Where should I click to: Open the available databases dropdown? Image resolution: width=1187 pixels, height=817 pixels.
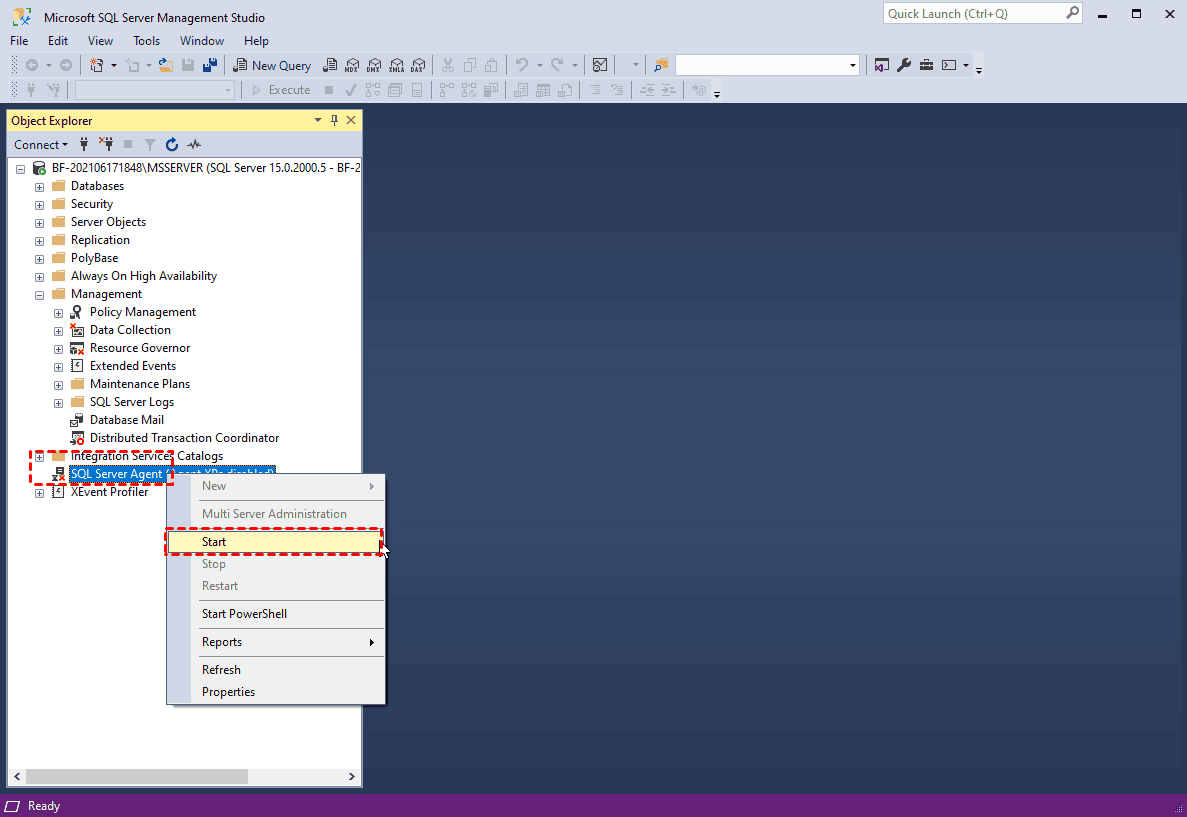(x=154, y=90)
